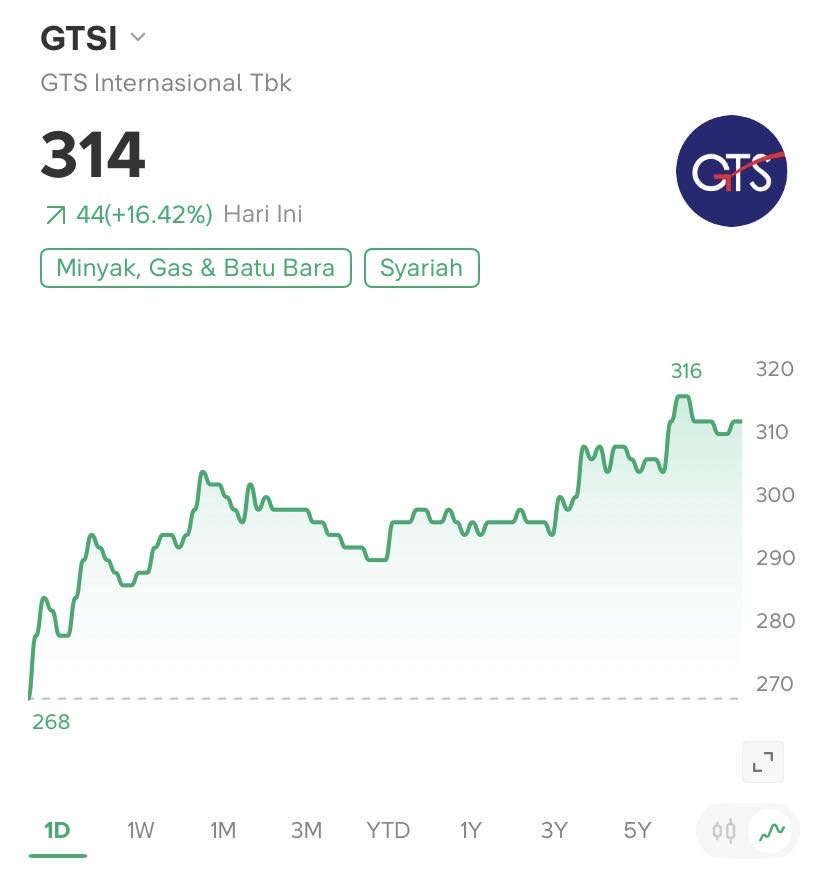The image size is (828, 885).
Task: Click the GTS company logo
Action: point(731,171)
